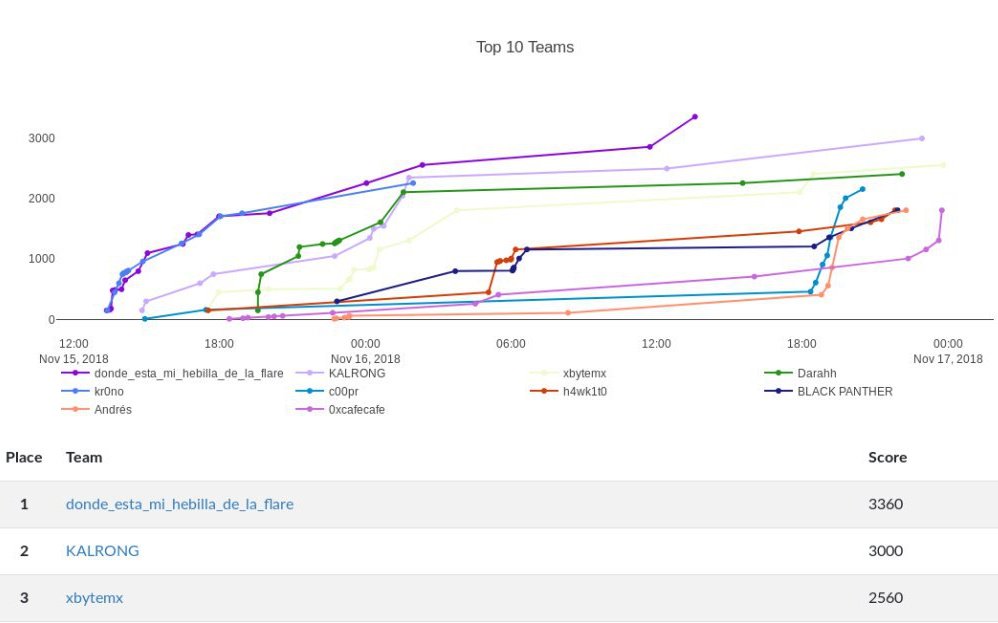Click the 3000 y-axis label
This screenshot has width=998, height=623.
[41, 138]
